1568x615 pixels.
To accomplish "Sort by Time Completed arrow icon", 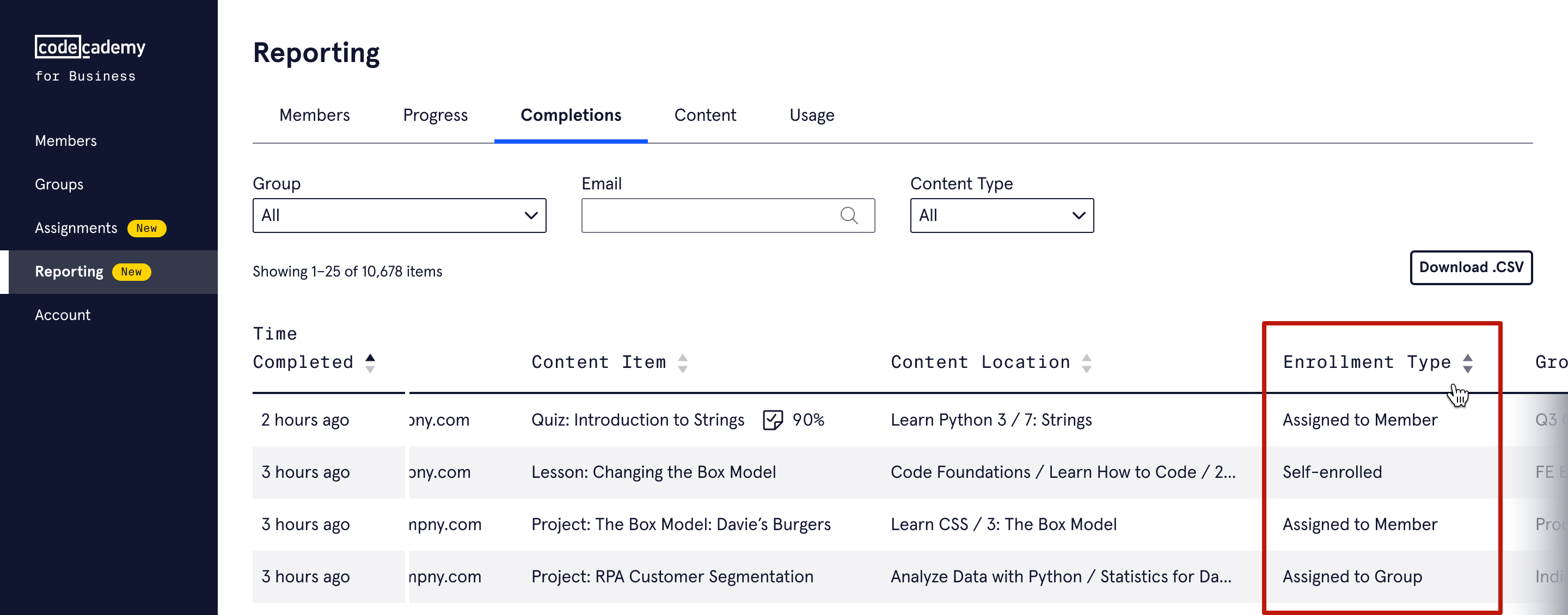I will pyautogui.click(x=370, y=362).
